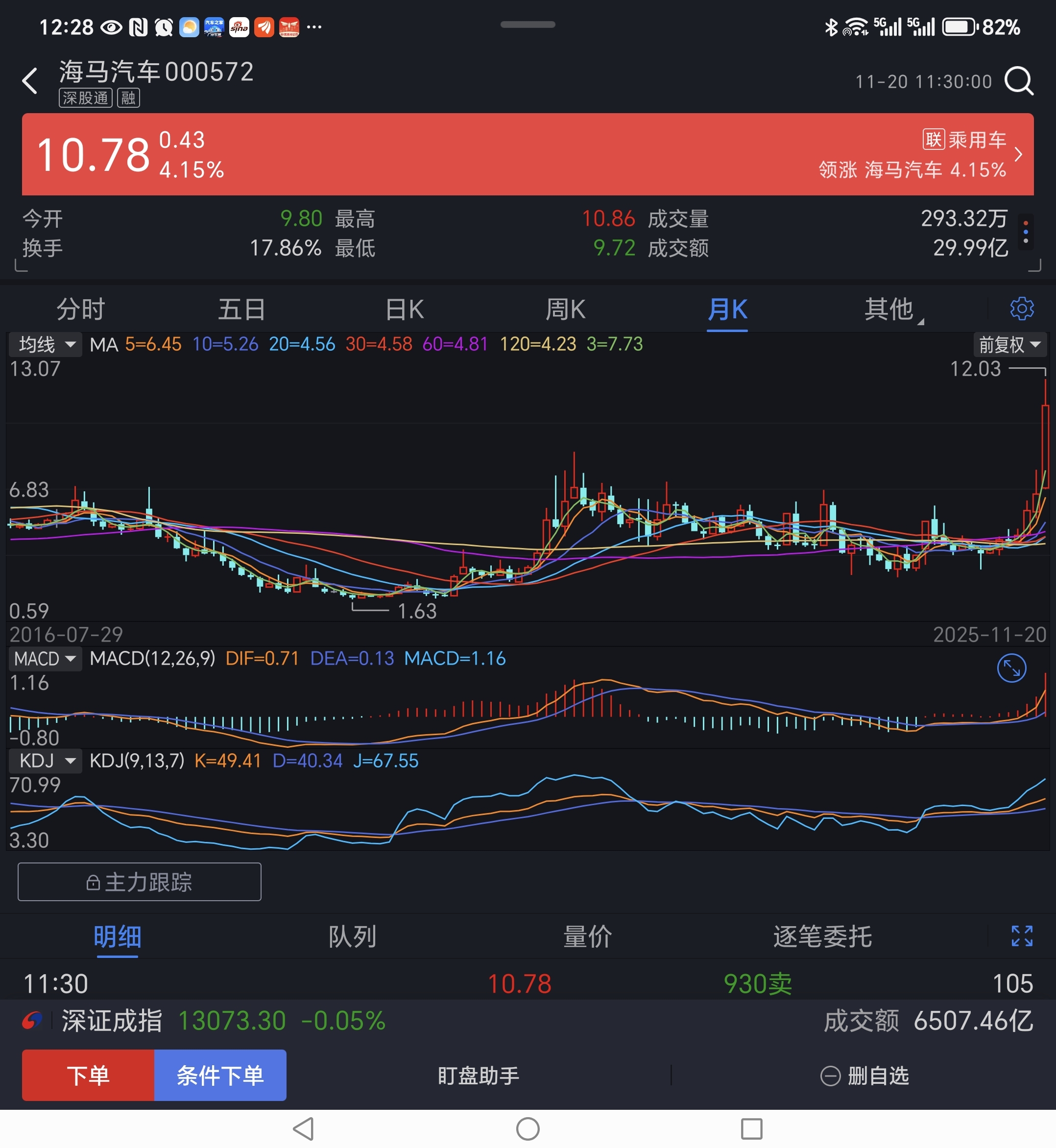This screenshot has width=1056, height=1148.
Task: Open chart settings gear icon
Action: point(1021,309)
